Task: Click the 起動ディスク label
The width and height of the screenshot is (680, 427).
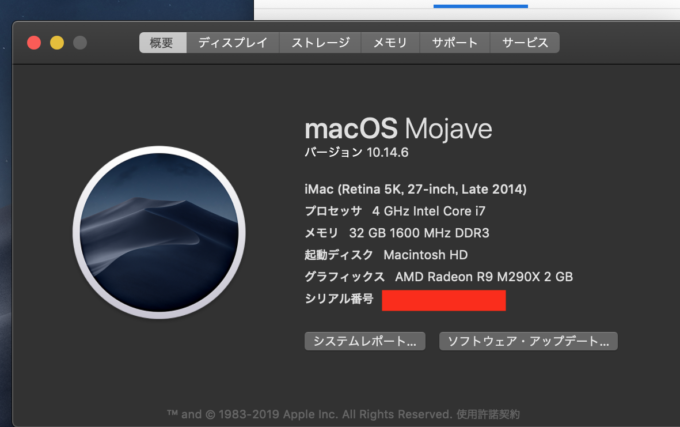Action: pos(339,255)
